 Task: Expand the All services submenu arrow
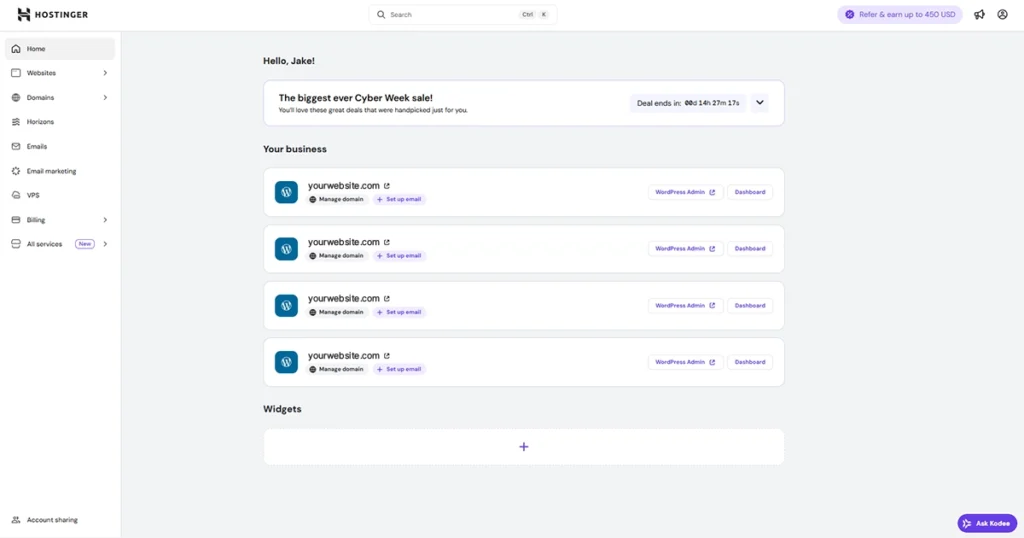coord(105,244)
